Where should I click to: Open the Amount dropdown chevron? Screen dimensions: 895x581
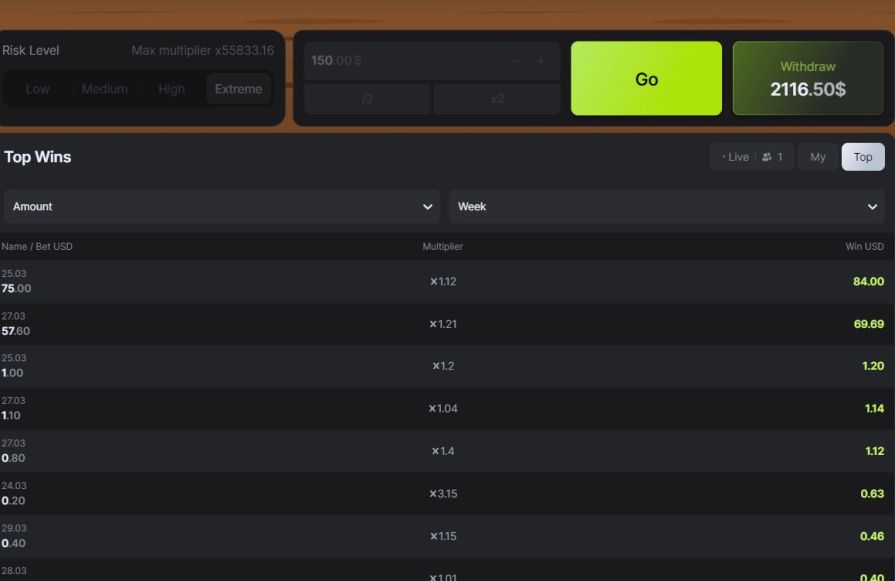428,207
